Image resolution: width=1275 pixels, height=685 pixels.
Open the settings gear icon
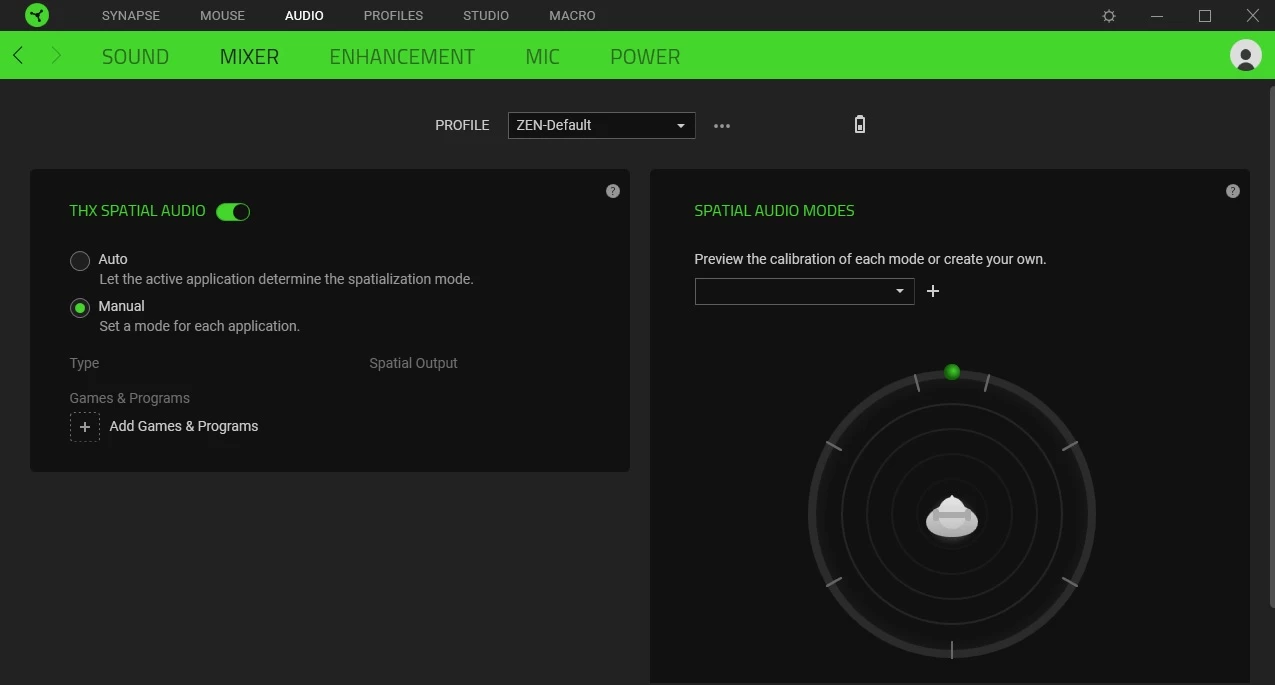[x=1109, y=16]
